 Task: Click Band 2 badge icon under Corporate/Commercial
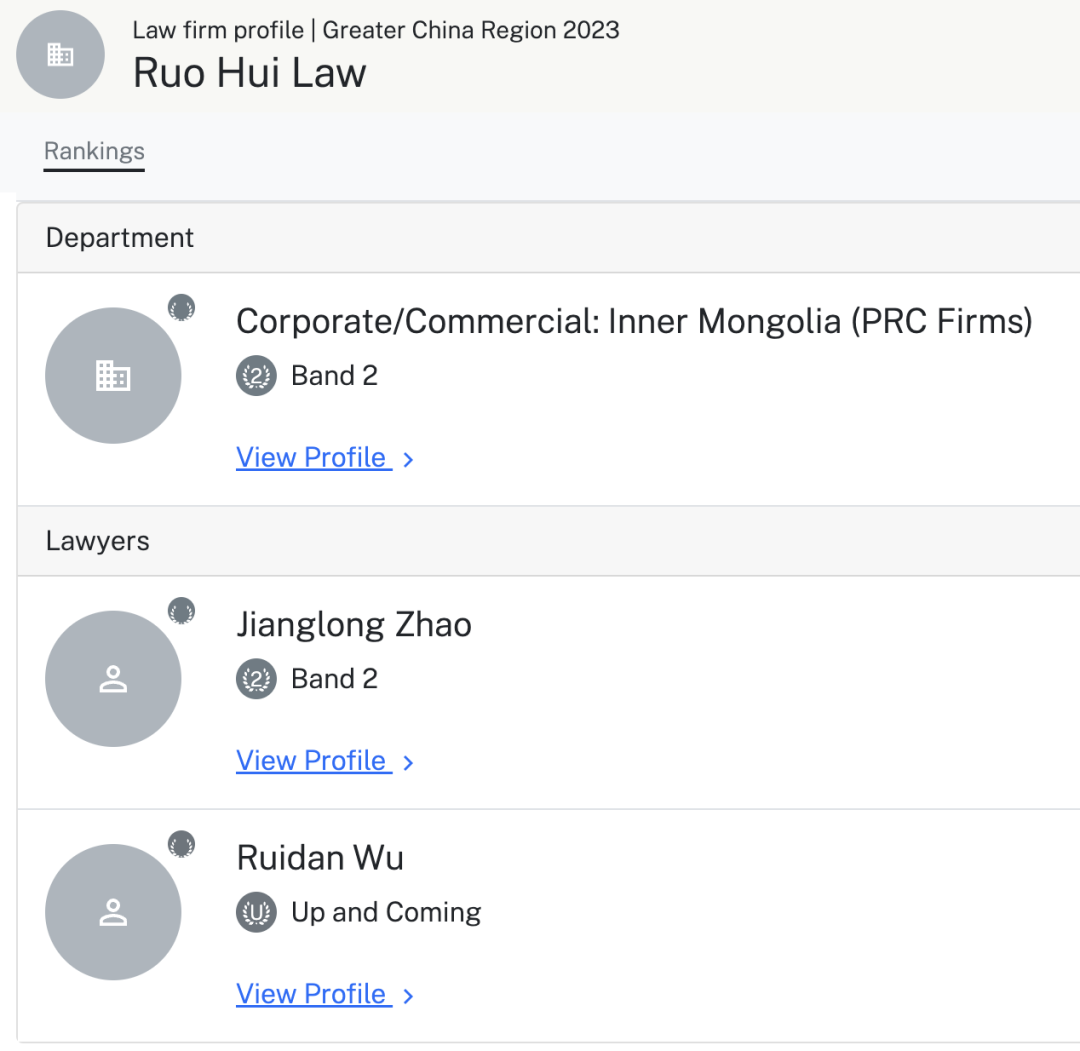pos(256,376)
